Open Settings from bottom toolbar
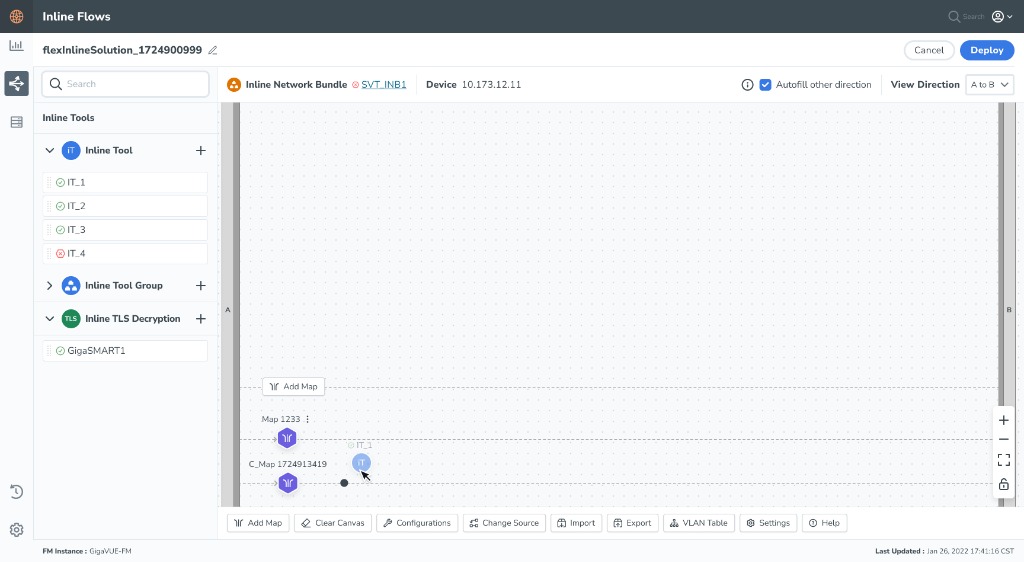This screenshot has width=1024, height=562. tap(768, 523)
